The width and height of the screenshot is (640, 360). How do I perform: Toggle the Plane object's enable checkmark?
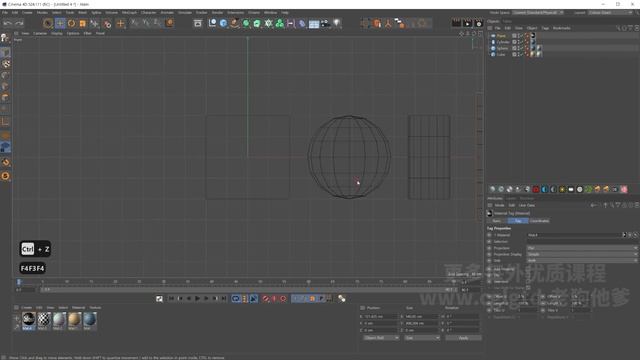(x=521, y=36)
